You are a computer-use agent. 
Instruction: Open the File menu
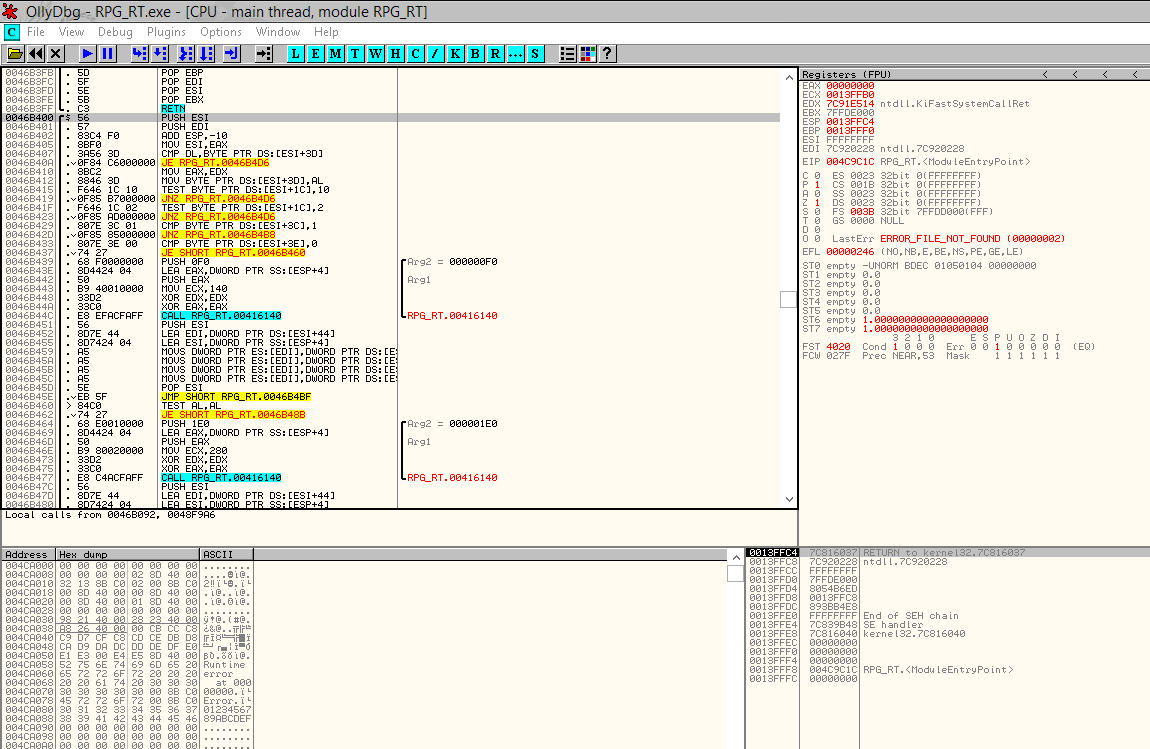tap(36, 32)
